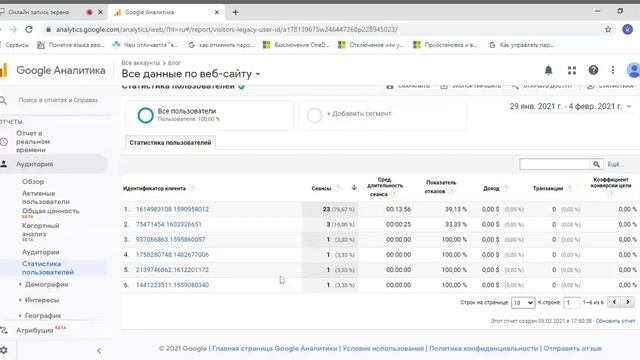Expand Демография in the sidebar
The width and height of the screenshot is (640, 360).
46,284
